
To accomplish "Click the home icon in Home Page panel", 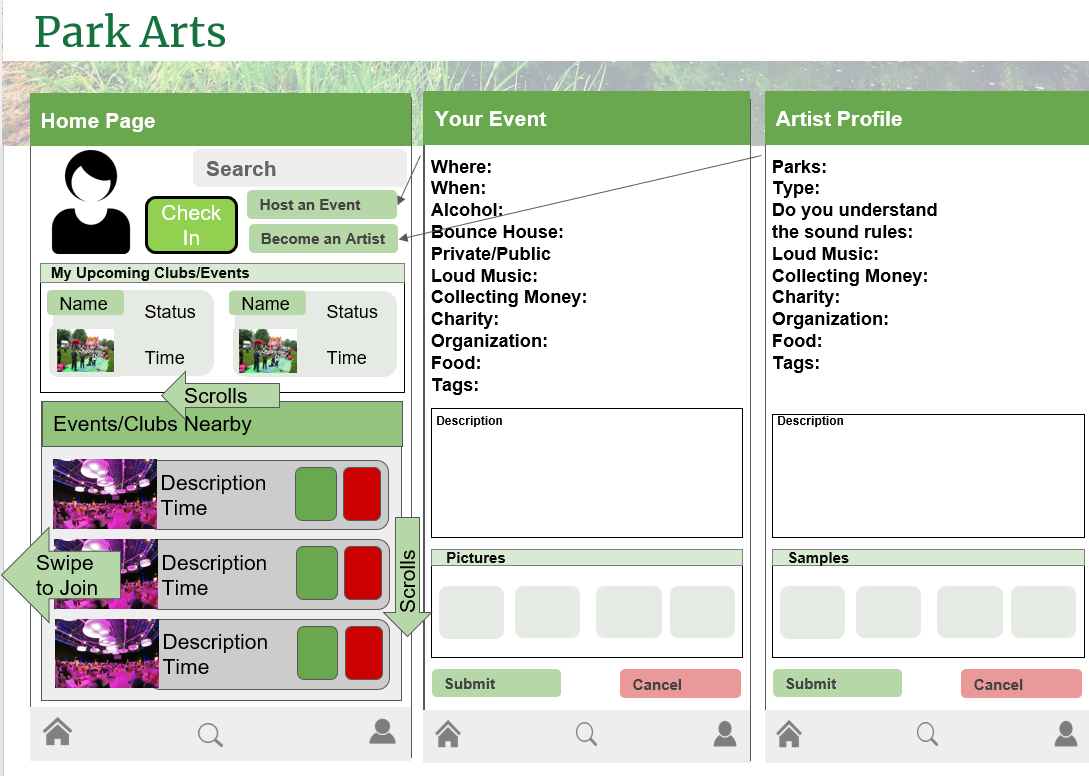I will click(x=58, y=732).
